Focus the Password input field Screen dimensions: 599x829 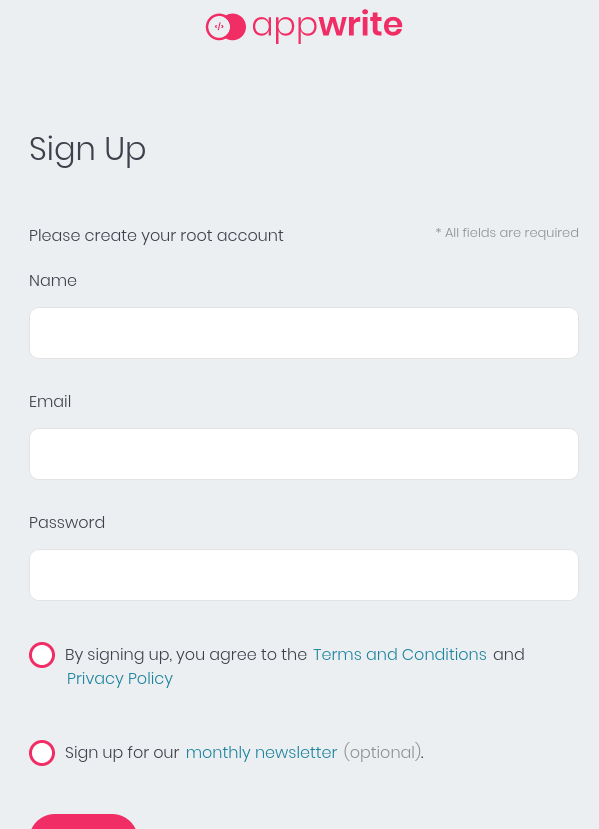(x=304, y=575)
